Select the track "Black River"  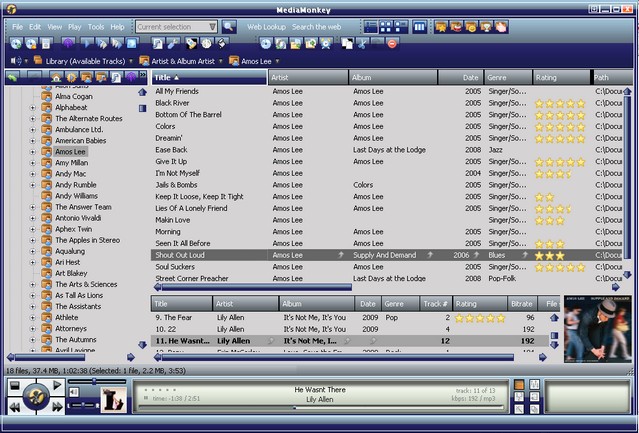pyautogui.click(x=172, y=103)
